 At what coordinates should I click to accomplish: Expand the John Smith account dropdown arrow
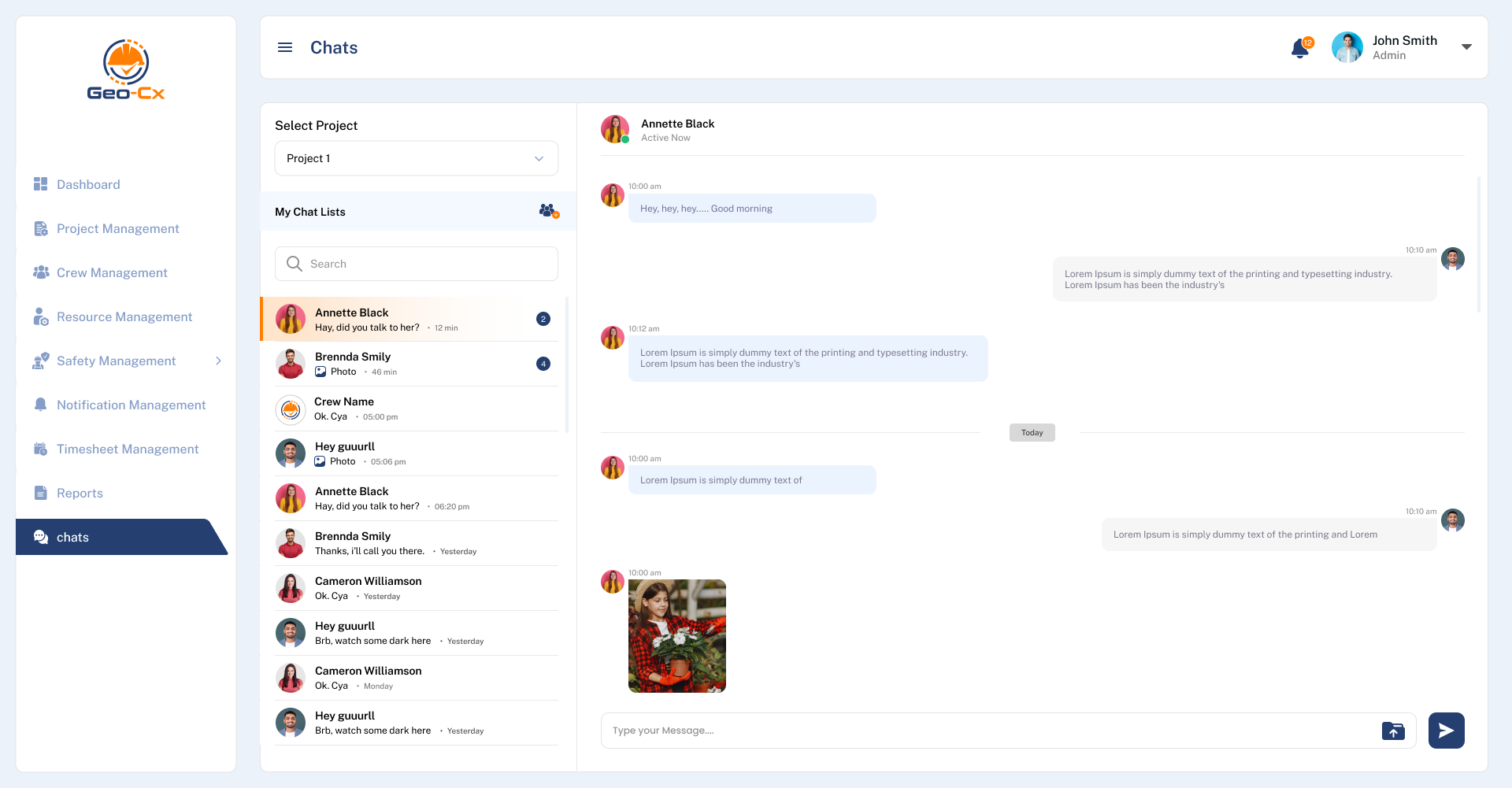(1466, 47)
